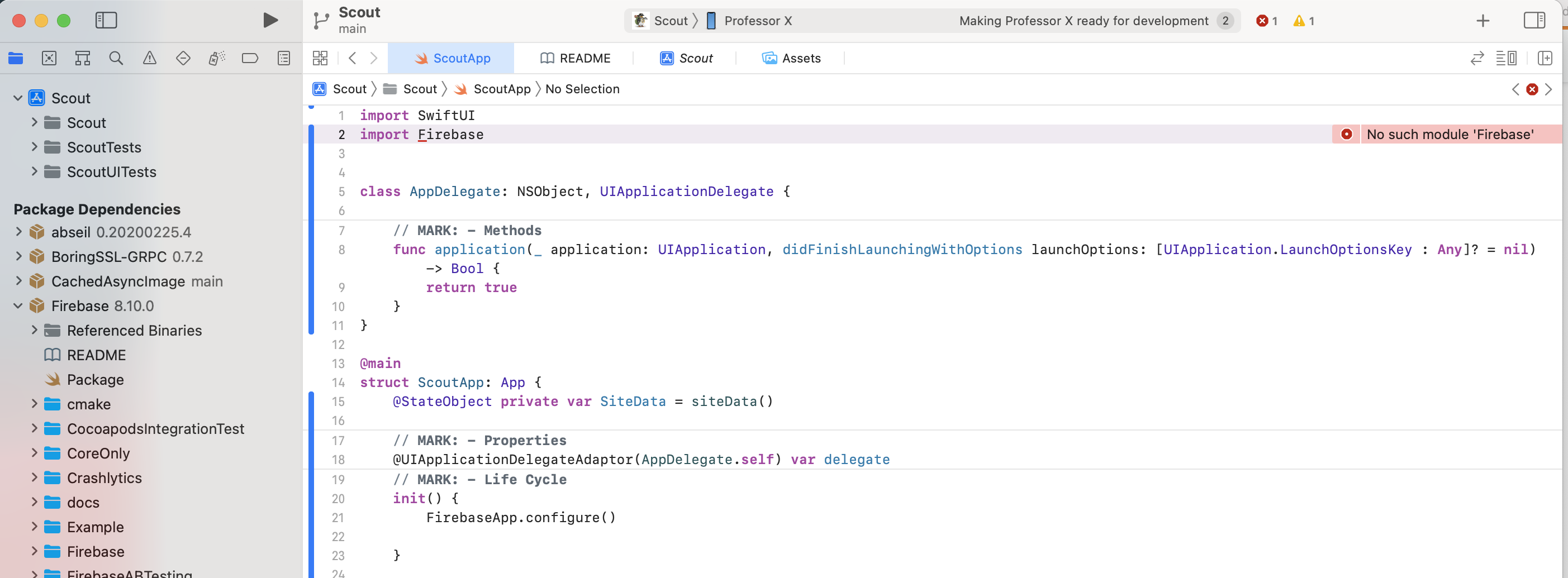Screen dimensions: 1568x578
Task: Open the Breakpoint navigator
Action: [250, 59]
